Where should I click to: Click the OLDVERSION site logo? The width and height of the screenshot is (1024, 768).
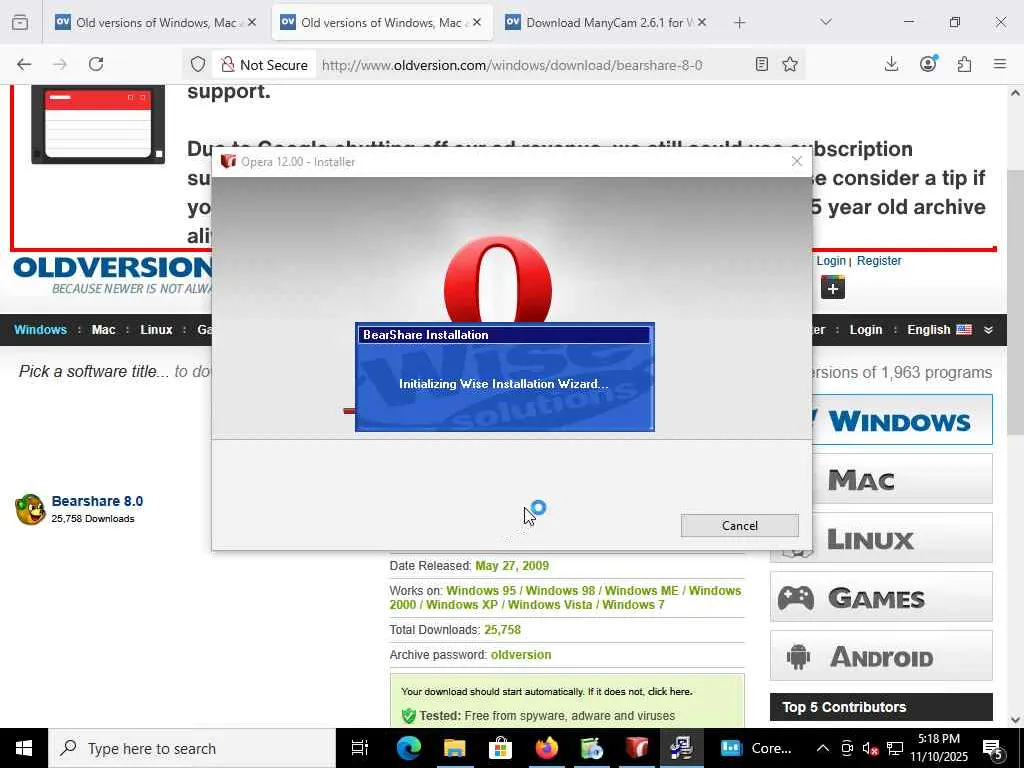coord(112,274)
